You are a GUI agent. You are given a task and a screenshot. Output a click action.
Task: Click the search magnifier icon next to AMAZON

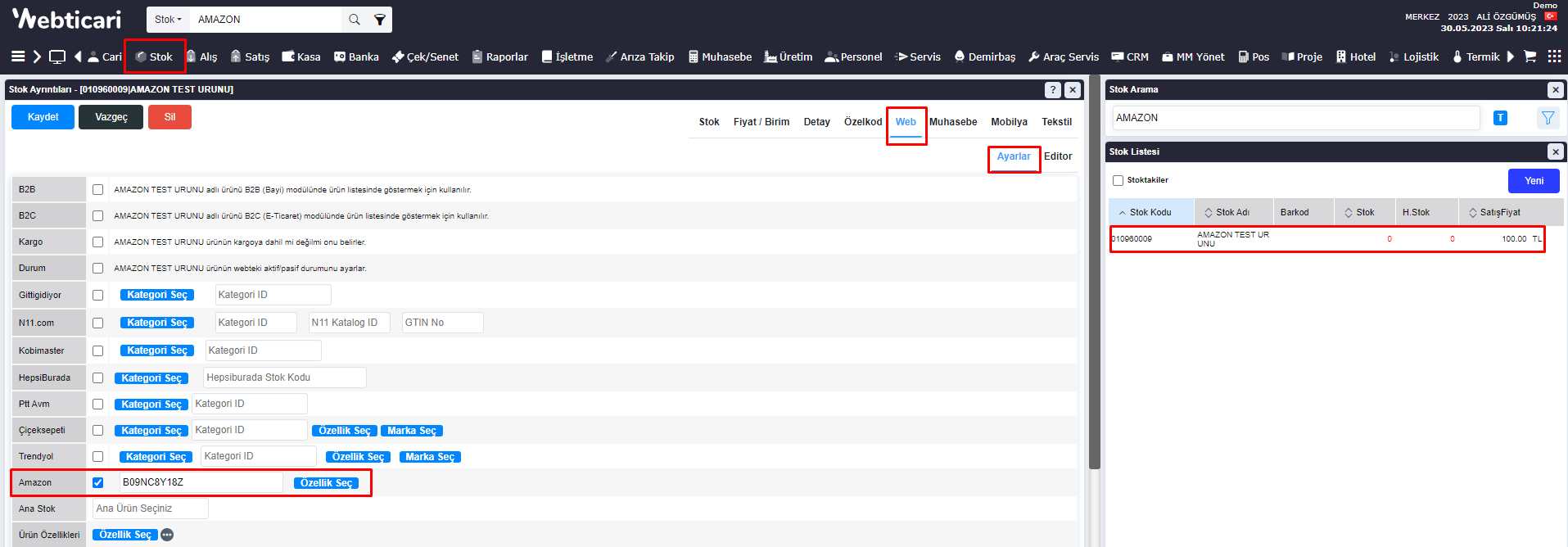click(x=355, y=19)
